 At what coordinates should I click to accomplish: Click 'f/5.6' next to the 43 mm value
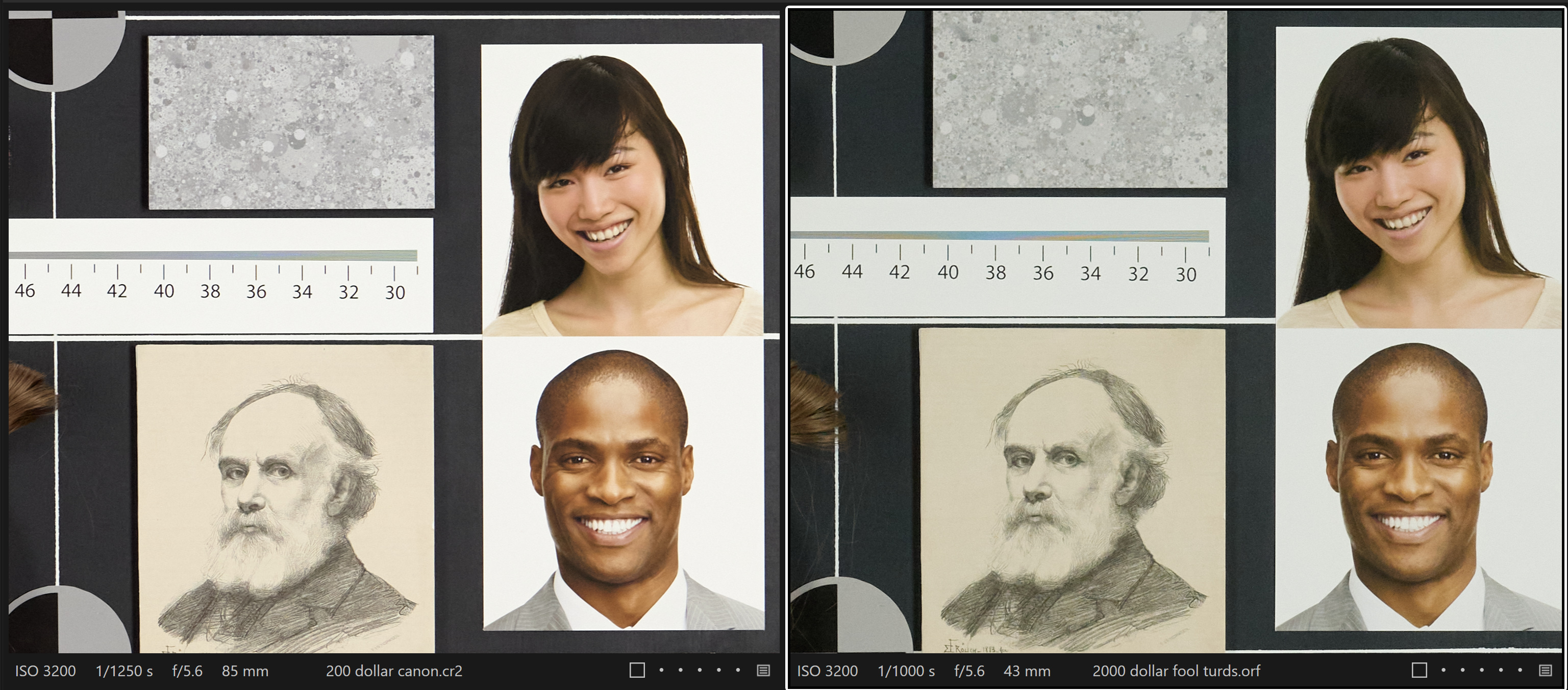click(969, 671)
